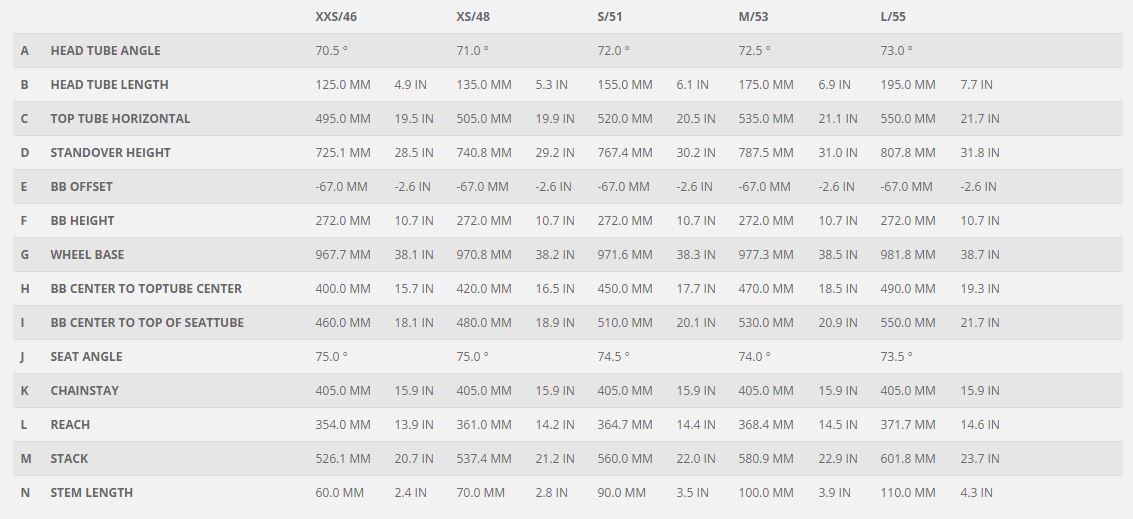The height and width of the screenshot is (519, 1133).
Task: Select the BB OFFSET row label
Action: pyautogui.click(x=81, y=187)
